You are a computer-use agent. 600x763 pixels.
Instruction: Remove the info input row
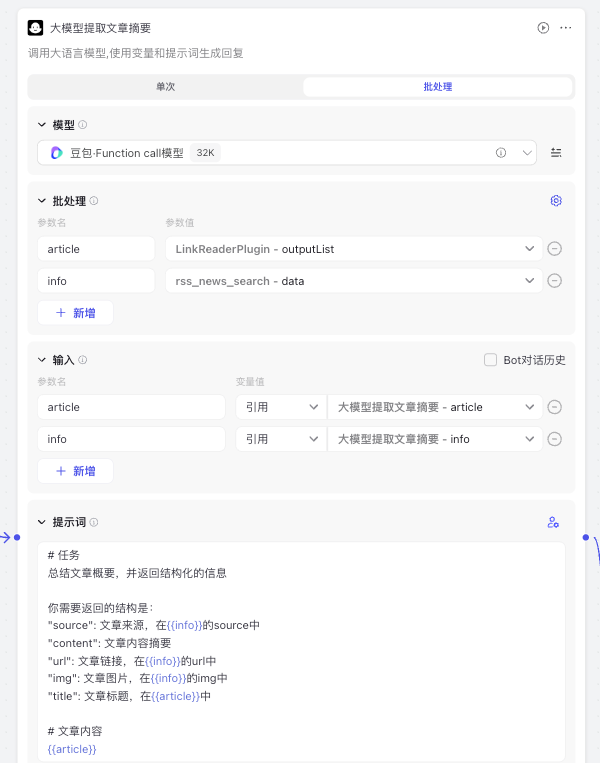click(x=554, y=439)
